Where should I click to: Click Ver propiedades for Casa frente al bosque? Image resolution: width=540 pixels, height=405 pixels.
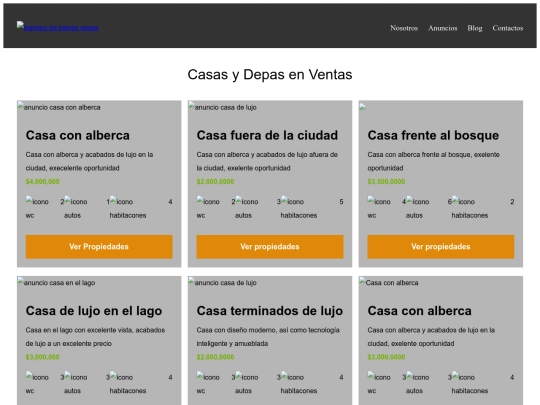click(x=441, y=247)
